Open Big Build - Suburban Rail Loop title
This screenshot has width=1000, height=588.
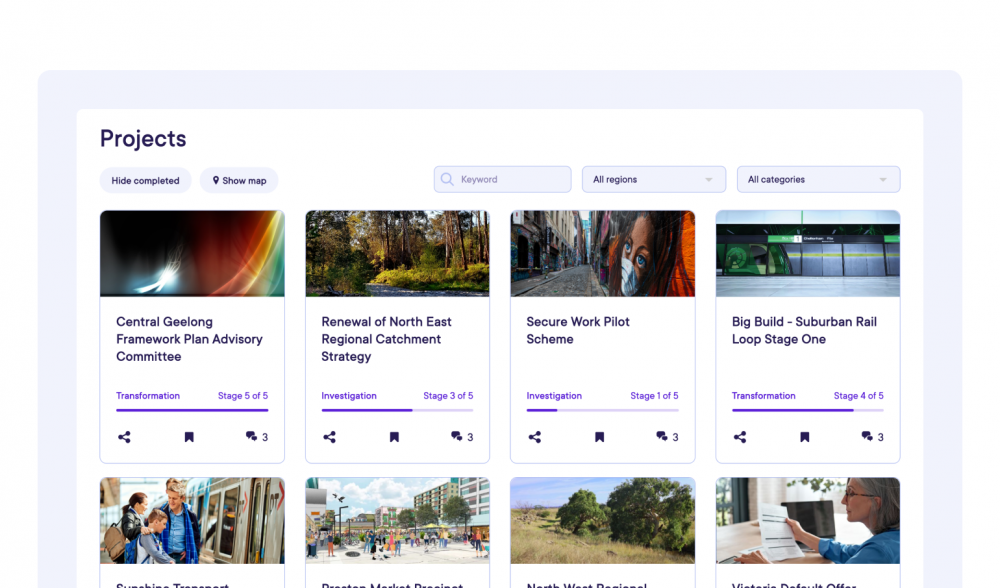(804, 330)
